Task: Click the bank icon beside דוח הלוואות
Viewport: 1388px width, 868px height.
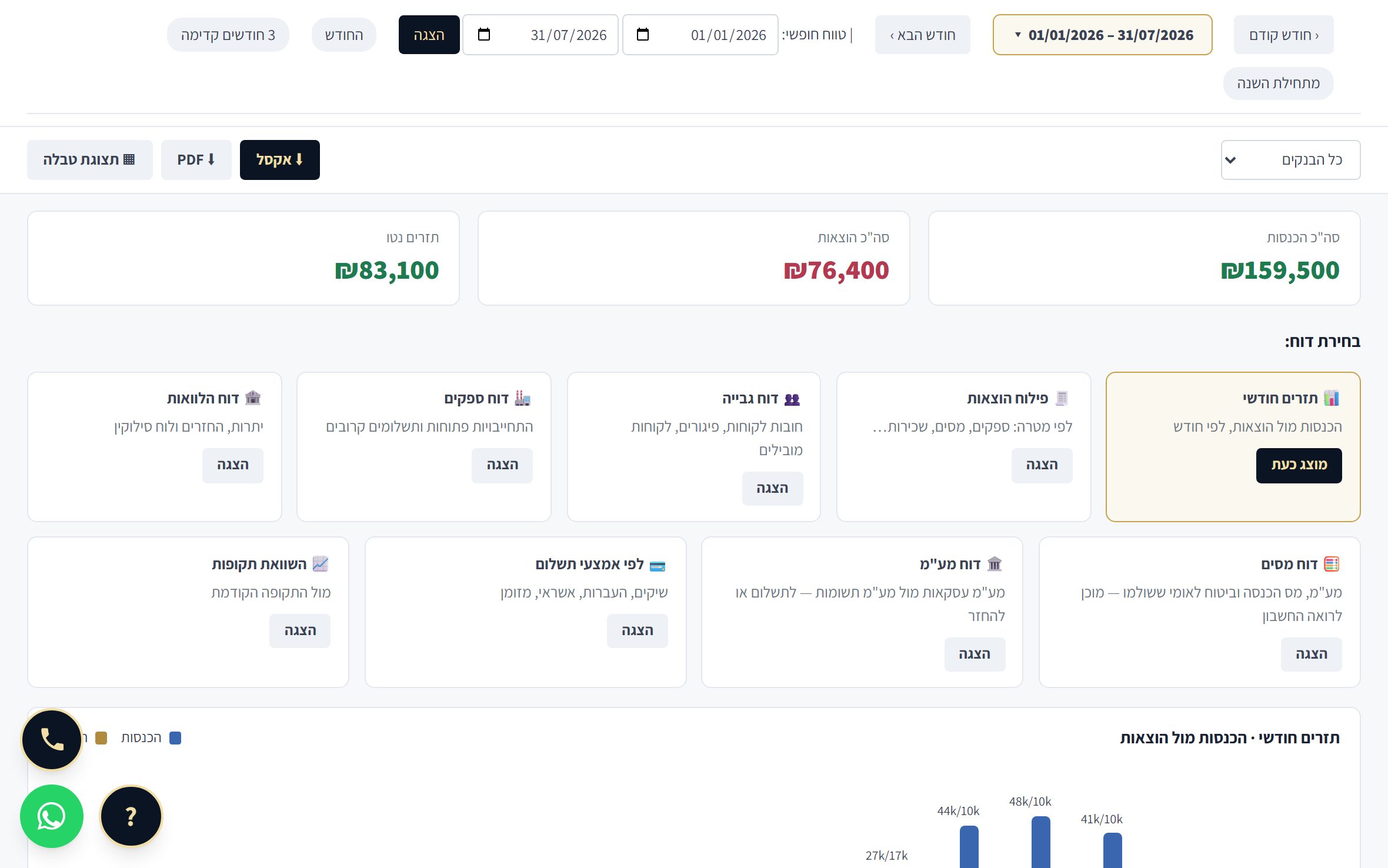Action: tap(253, 398)
